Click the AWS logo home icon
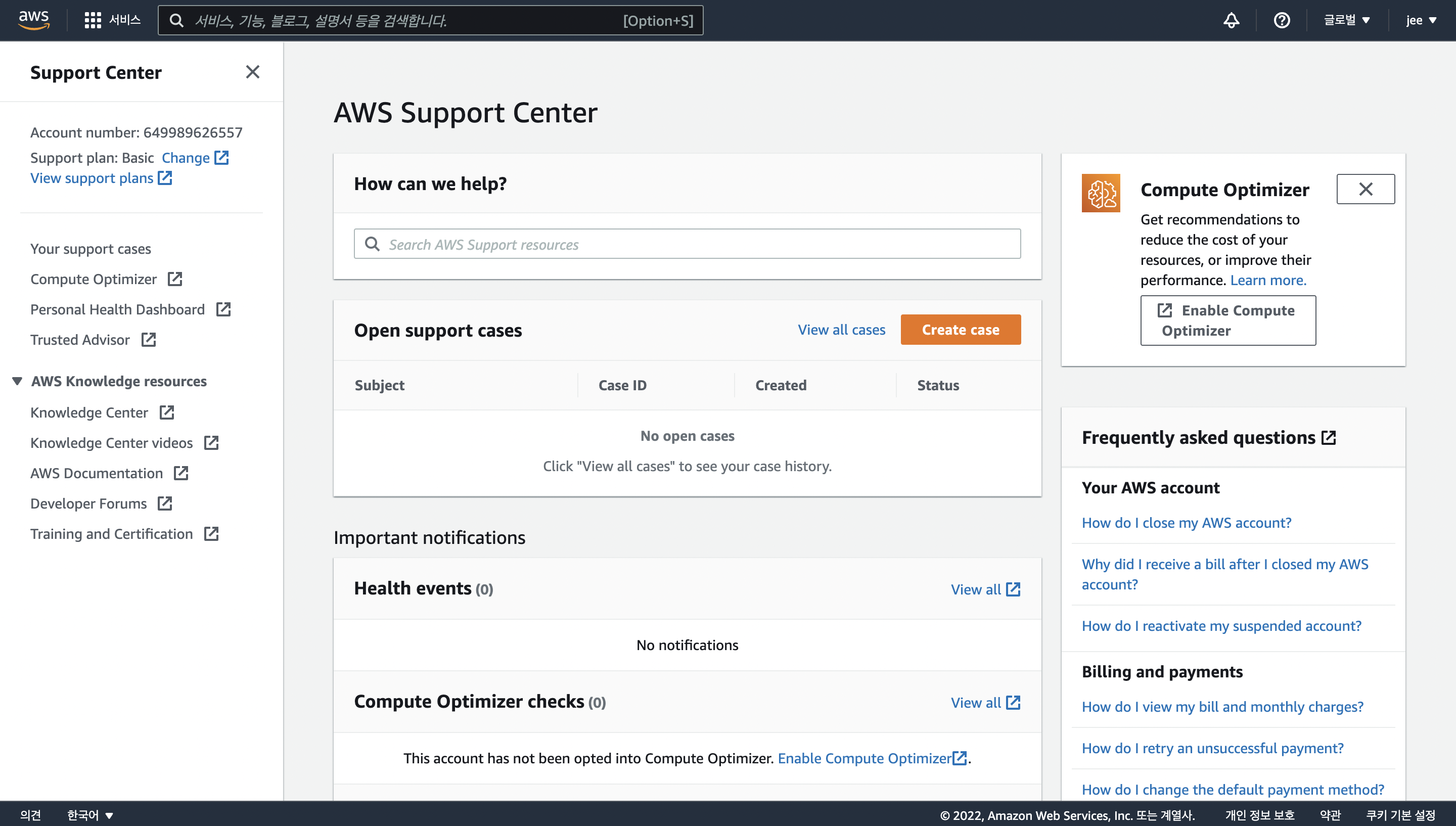The height and width of the screenshot is (826, 1456). (34, 20)
